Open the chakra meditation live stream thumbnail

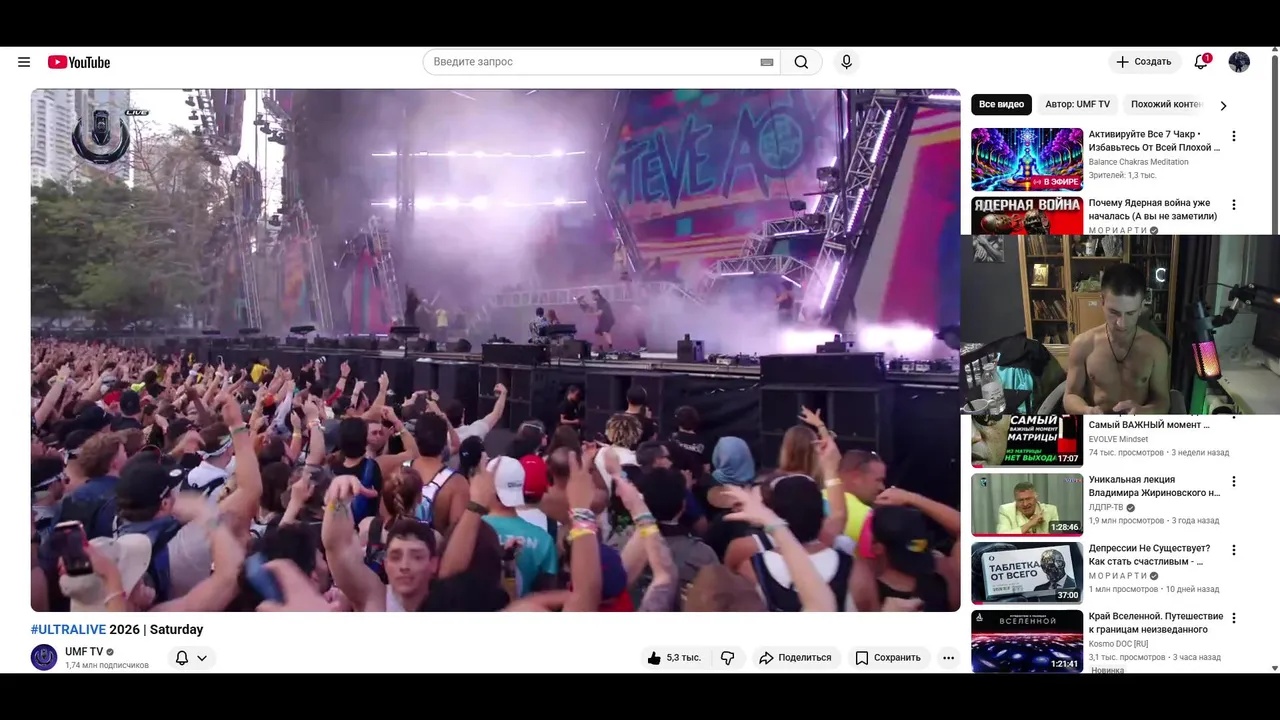[x=1027, y=159]
